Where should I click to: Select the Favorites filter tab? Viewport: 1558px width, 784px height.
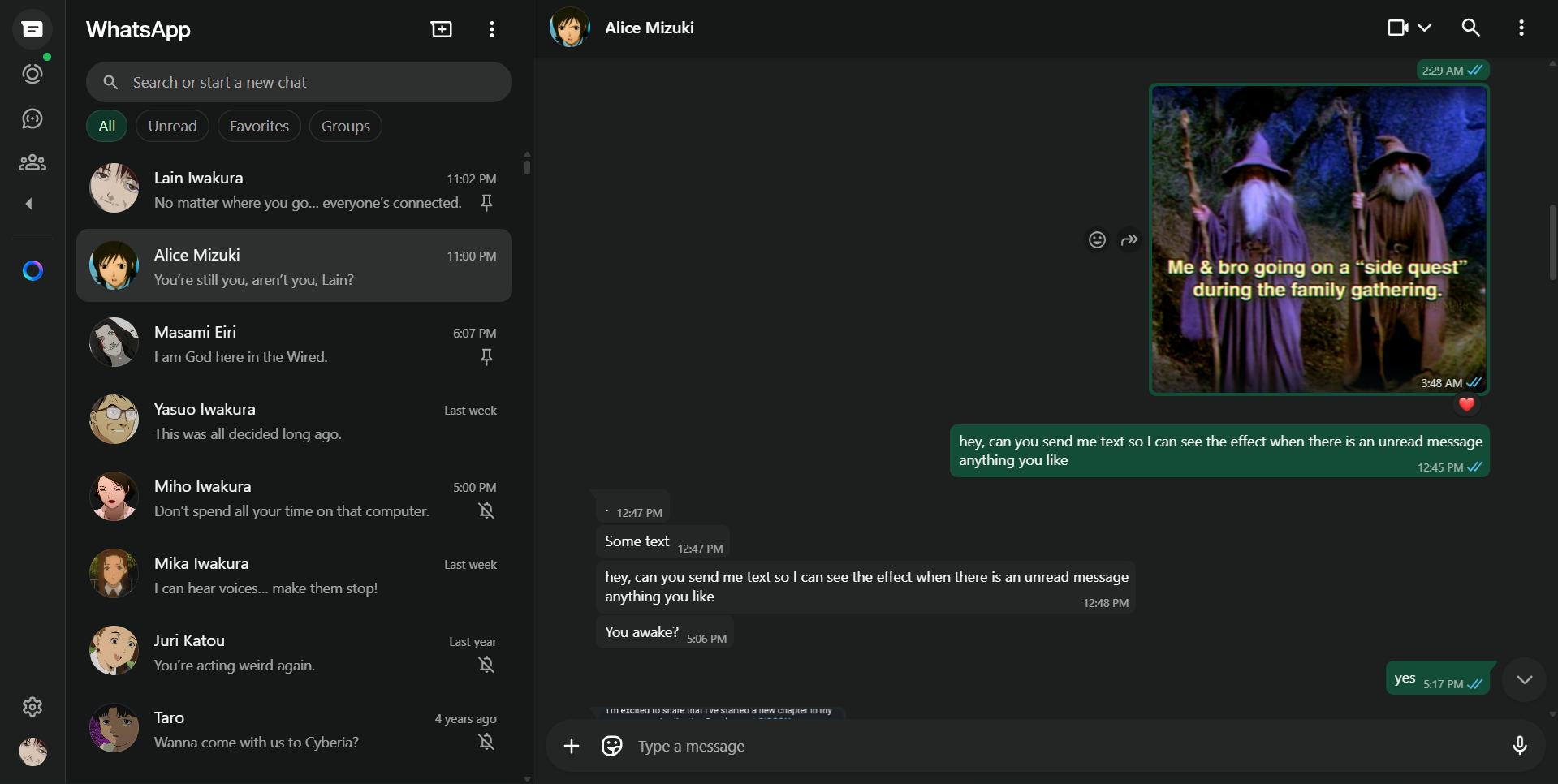tap(259, 126)
